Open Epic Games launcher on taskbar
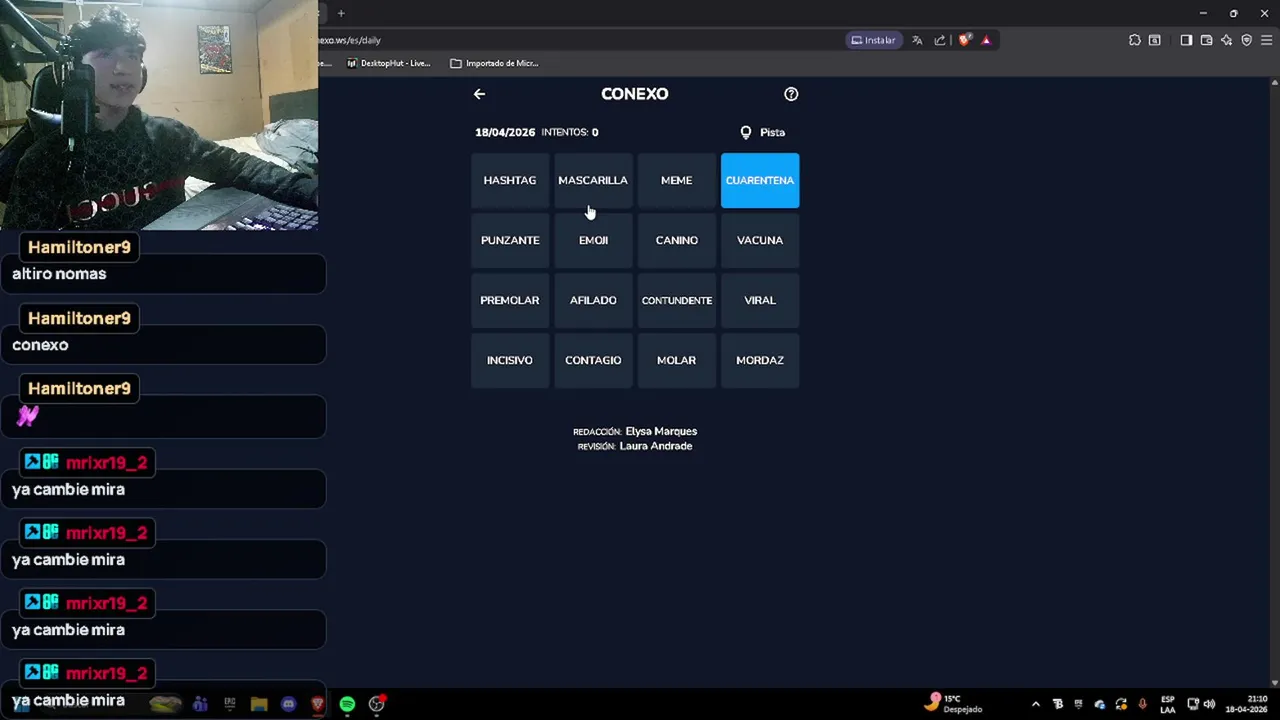This screenshot has width=1280, height=720. pos(230,704)
